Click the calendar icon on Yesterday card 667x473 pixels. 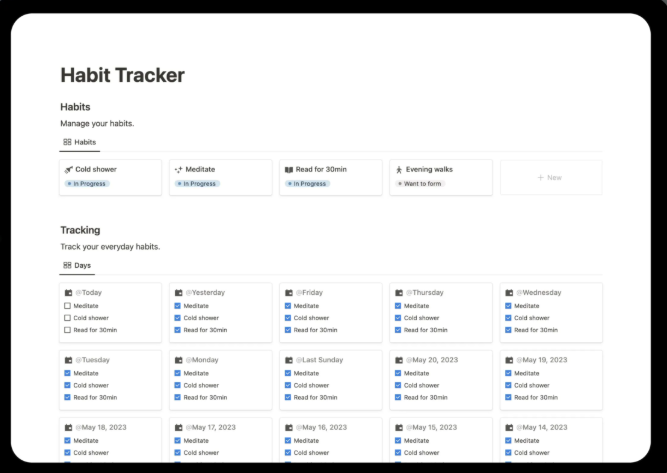pyautogui.click(x=178, y=293)
